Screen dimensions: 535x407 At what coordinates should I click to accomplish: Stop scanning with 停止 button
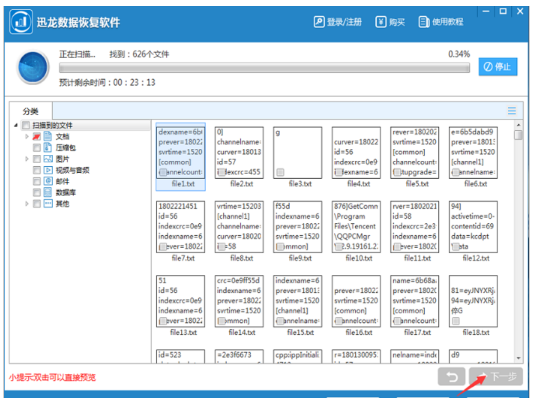(498, 67)
